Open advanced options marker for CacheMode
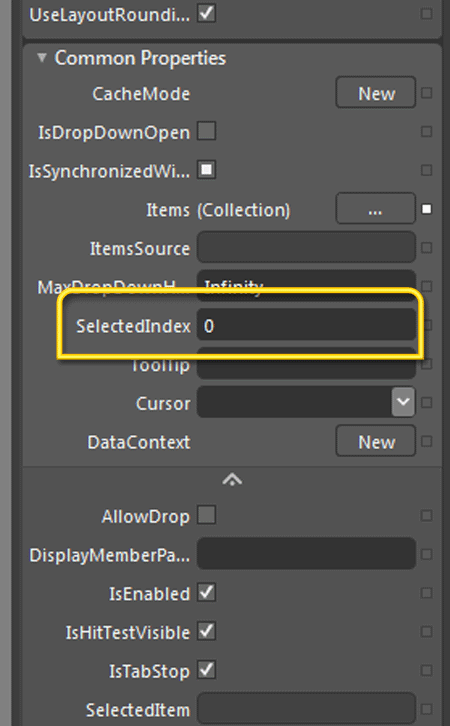The image size is (450, 726). click(x=426, y=93)
